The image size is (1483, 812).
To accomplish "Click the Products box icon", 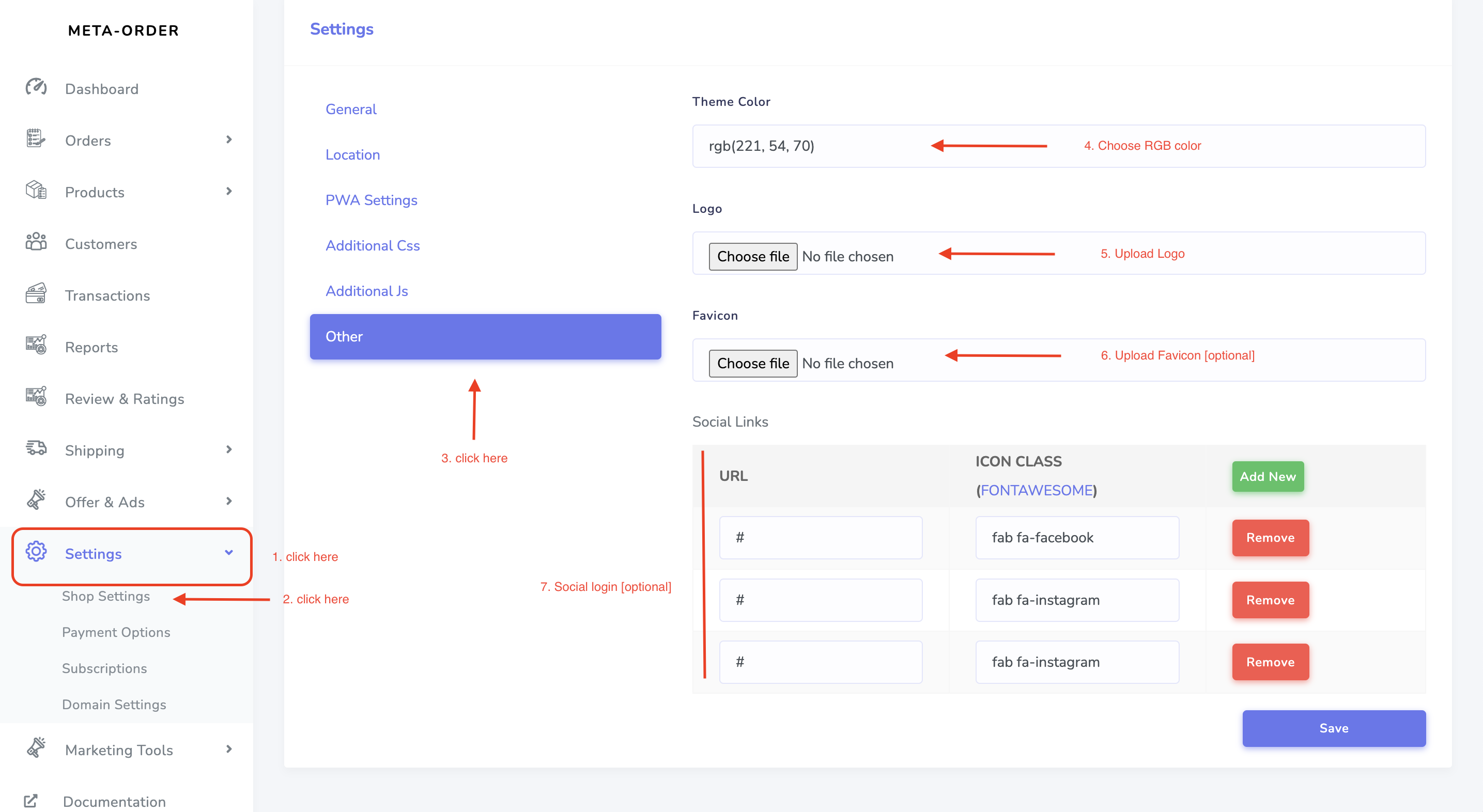I will [36, 191].
